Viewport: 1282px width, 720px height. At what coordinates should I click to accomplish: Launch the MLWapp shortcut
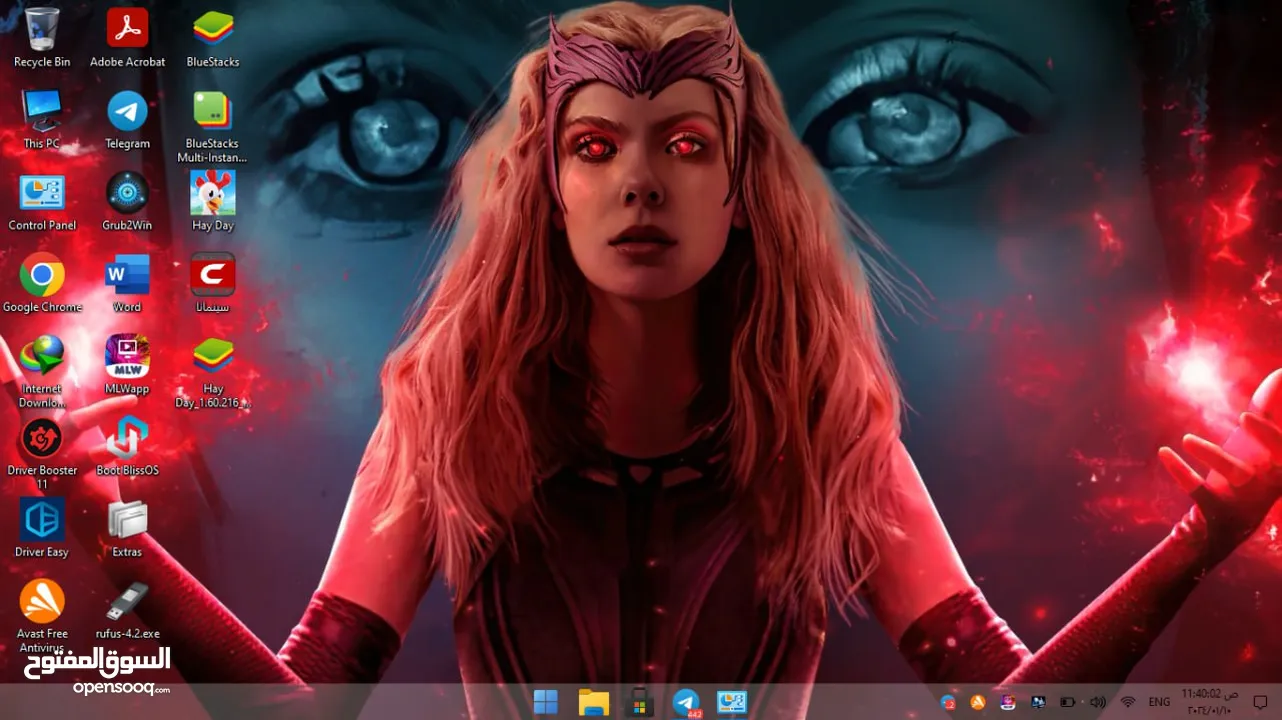(x=127, y=365)
